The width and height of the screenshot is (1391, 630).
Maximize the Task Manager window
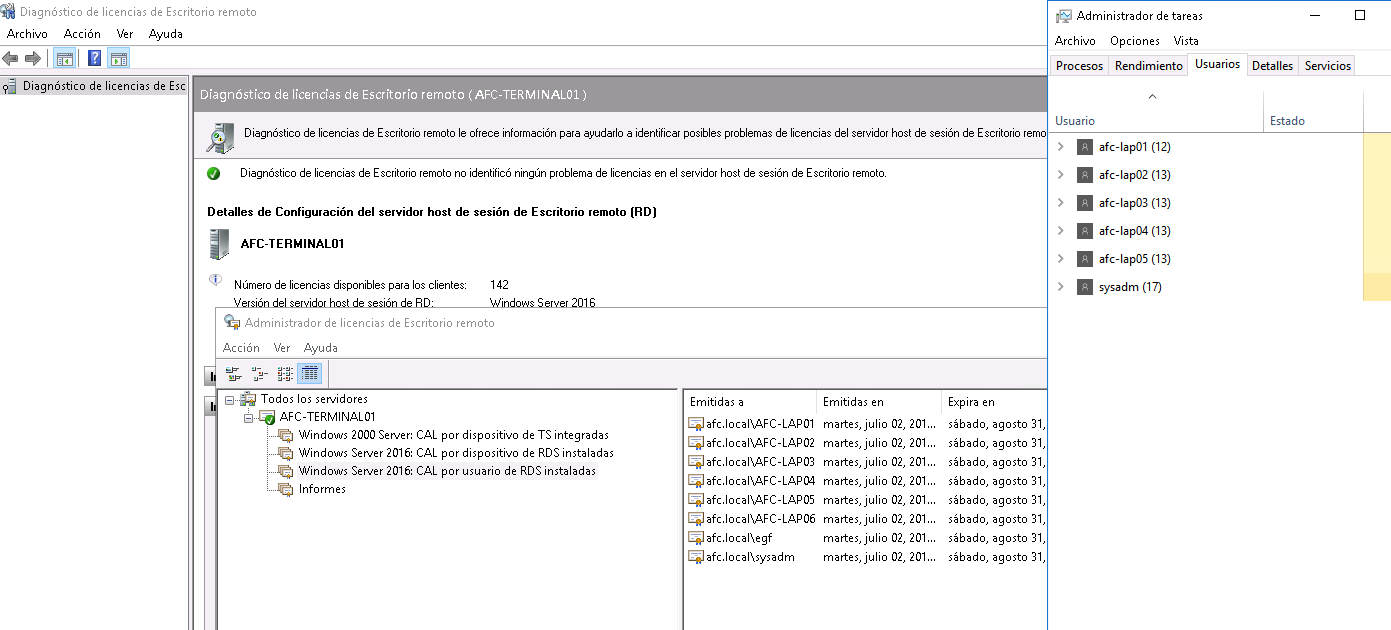pyautogui.click(x=1360, y=15)
